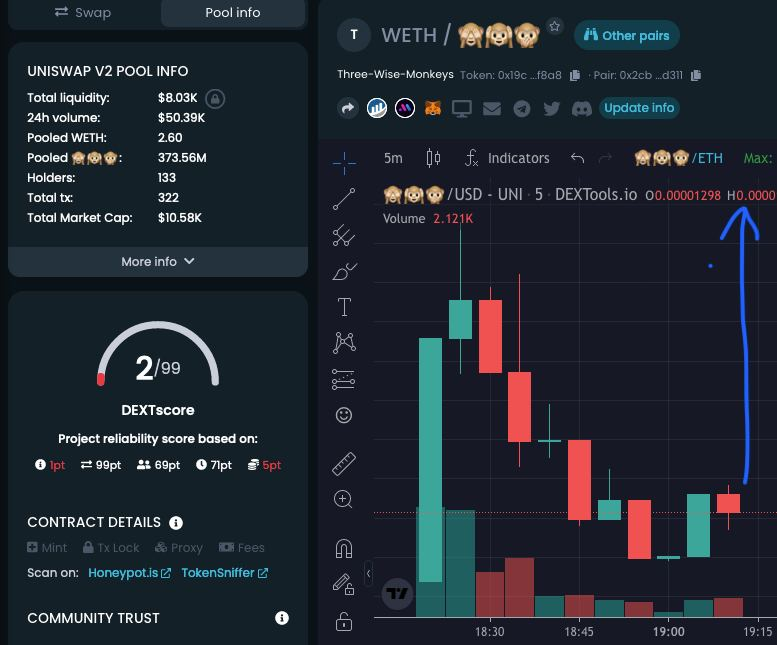Open the Twitter link icon
The image size is (777, 645).
click(x=551, y=108)
